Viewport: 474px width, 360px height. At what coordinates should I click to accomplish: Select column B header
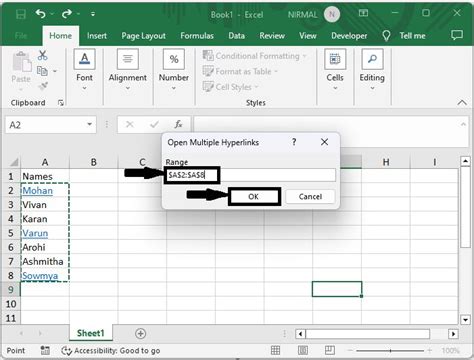pos(94,162)
